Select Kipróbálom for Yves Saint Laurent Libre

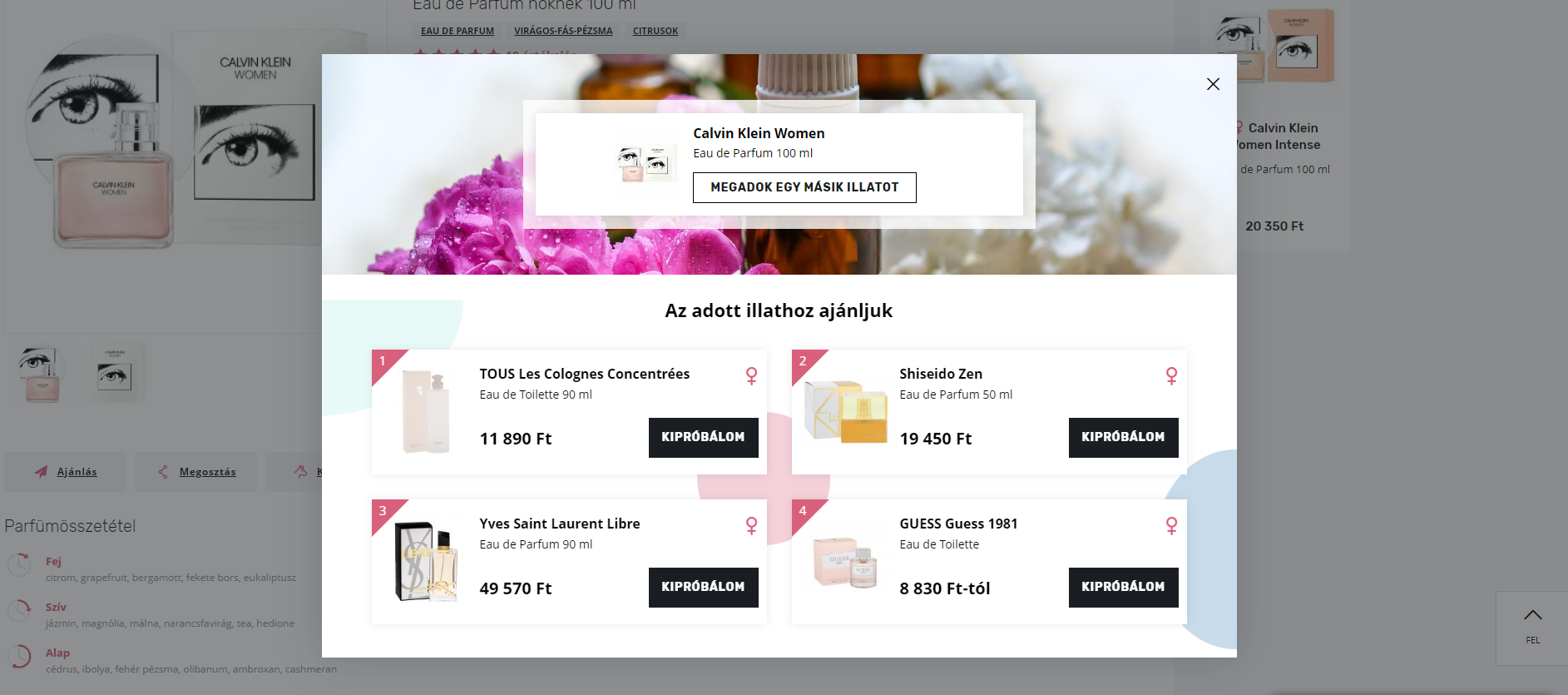tap(703, 587)
